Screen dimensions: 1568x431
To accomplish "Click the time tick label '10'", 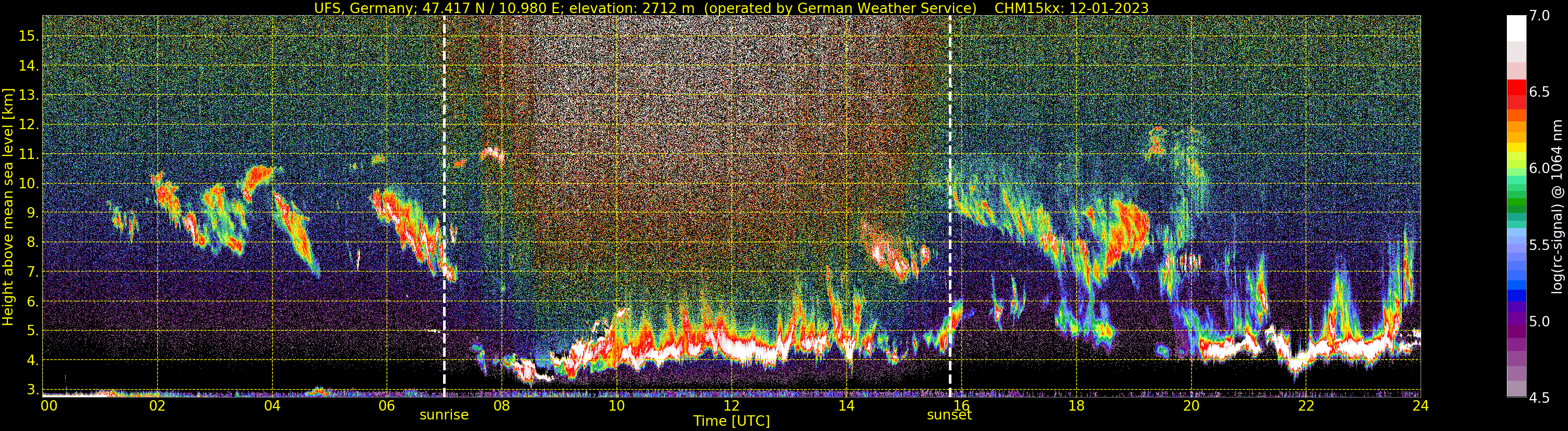I will pyautogui.click(x=617, y=405).
